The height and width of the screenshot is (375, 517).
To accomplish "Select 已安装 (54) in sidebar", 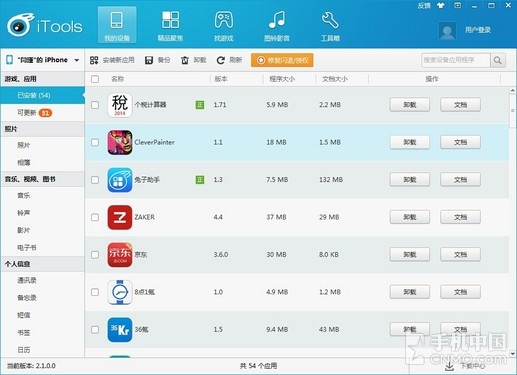I will coord(43,95).
